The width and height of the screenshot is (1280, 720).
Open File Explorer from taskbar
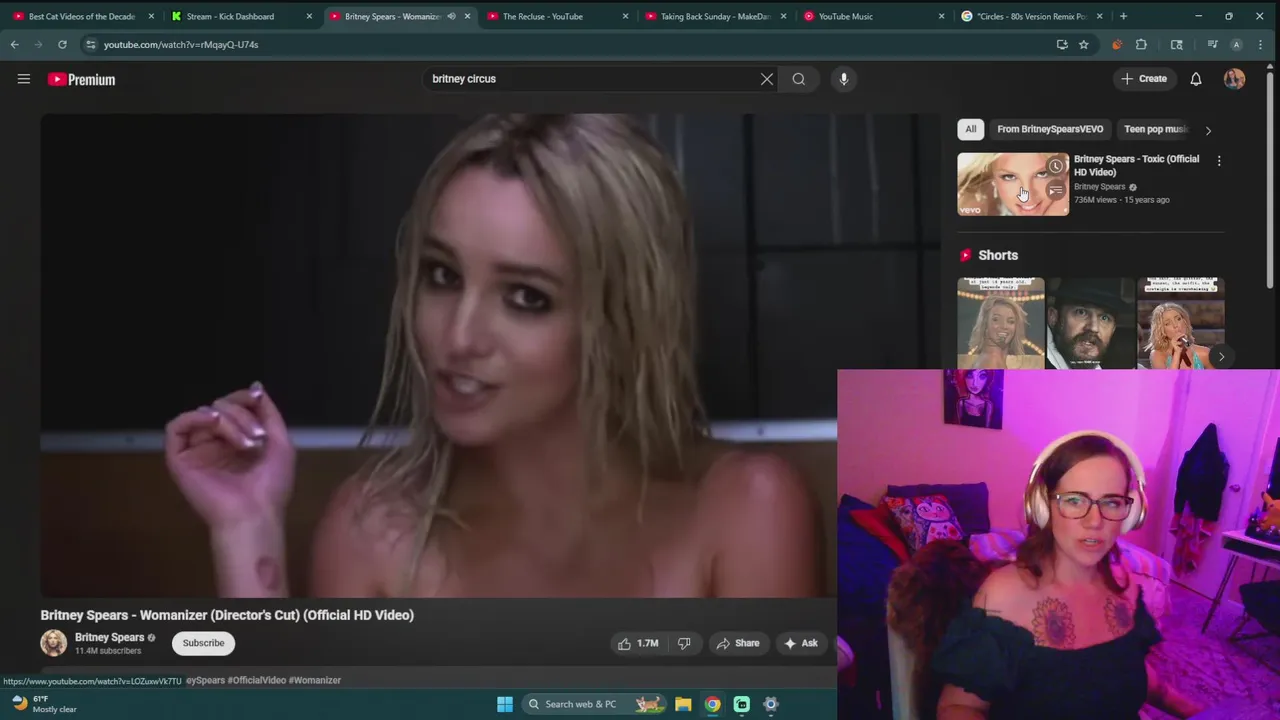pos(683,704)
